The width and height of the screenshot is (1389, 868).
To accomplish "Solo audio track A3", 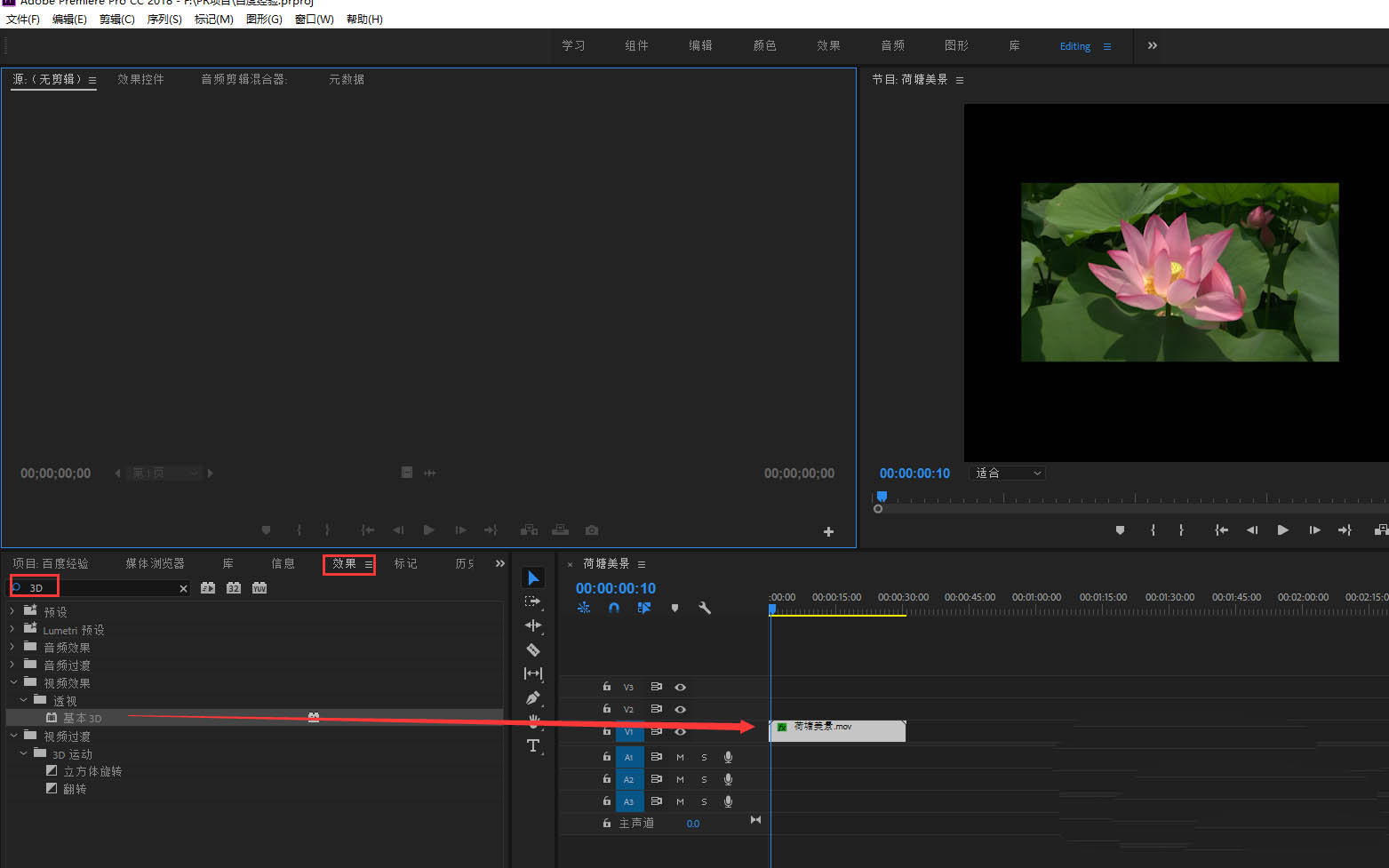I will pyautogui.click(x=704, y=801).
